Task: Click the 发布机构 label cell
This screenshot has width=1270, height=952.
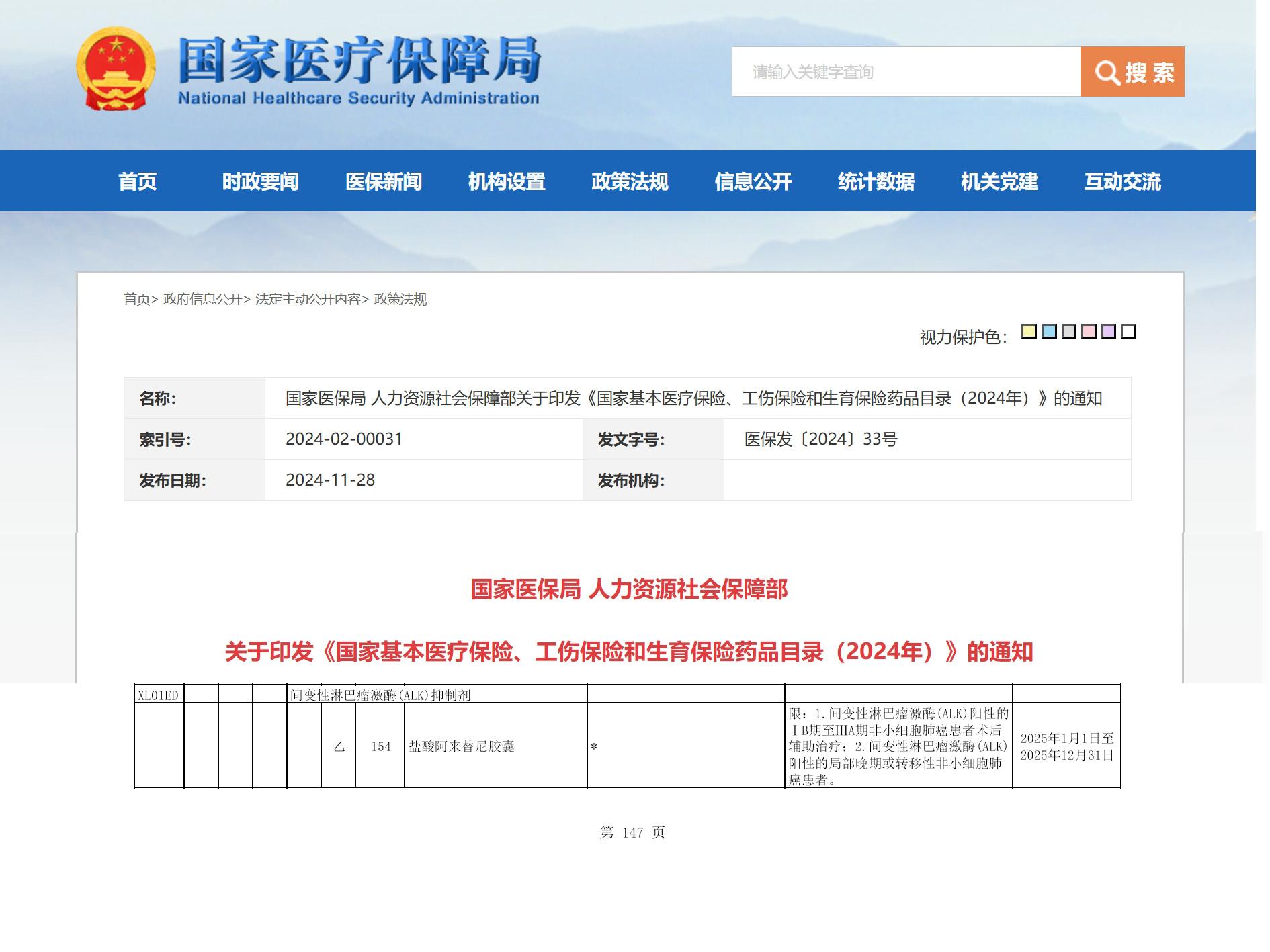Action: pos(652,480)
